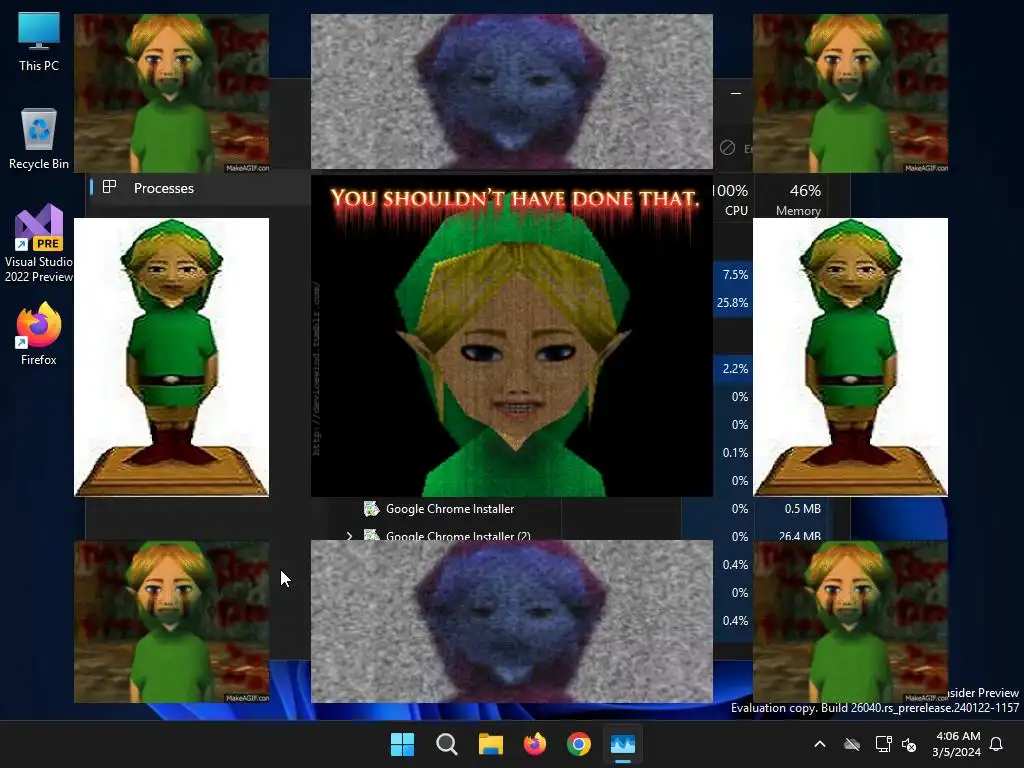Open the This PC desktop icon
This screenshot has height=768, width=1024.
tap(39, 42)
